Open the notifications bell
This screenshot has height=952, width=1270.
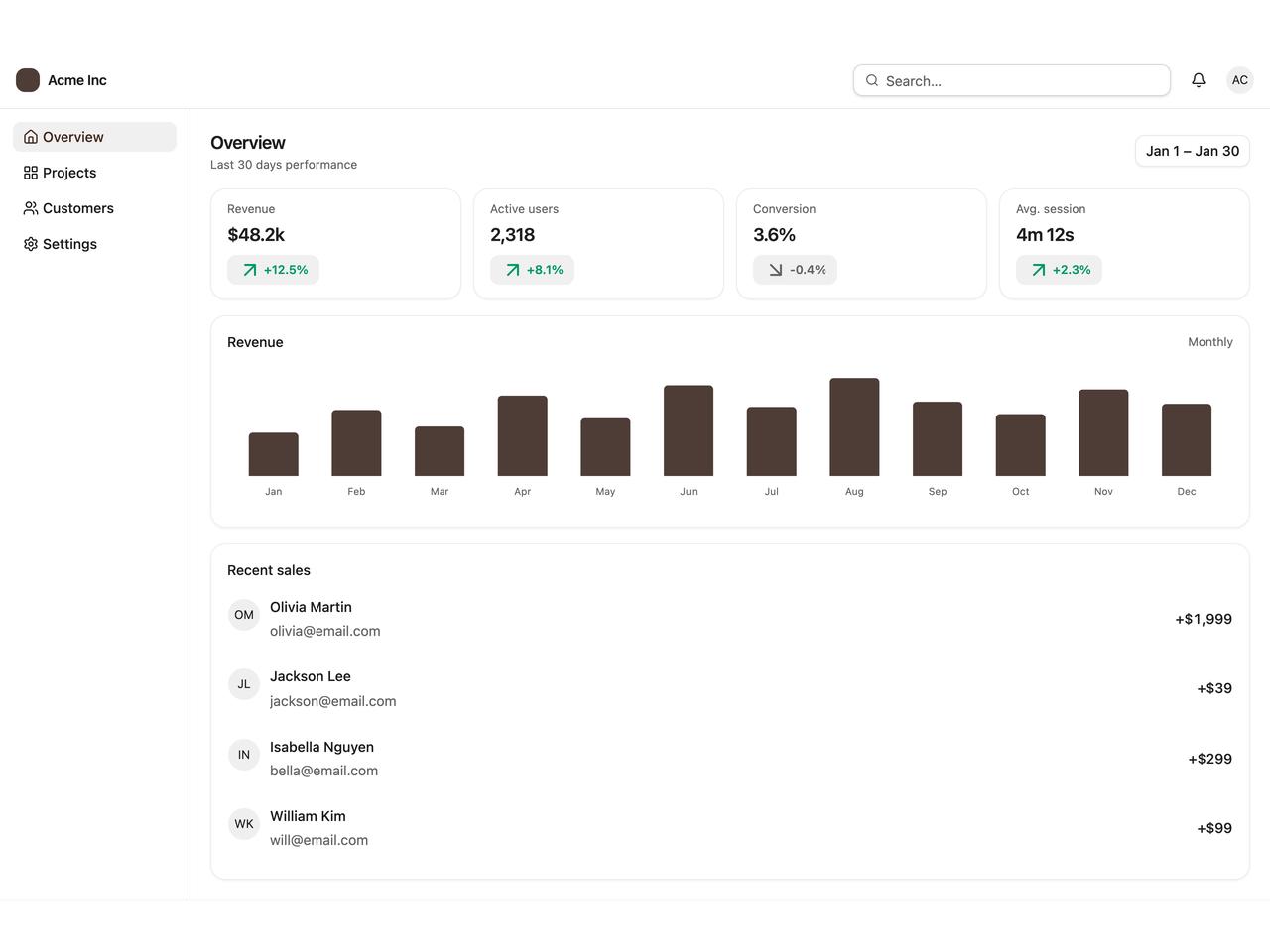point(1199,80)
